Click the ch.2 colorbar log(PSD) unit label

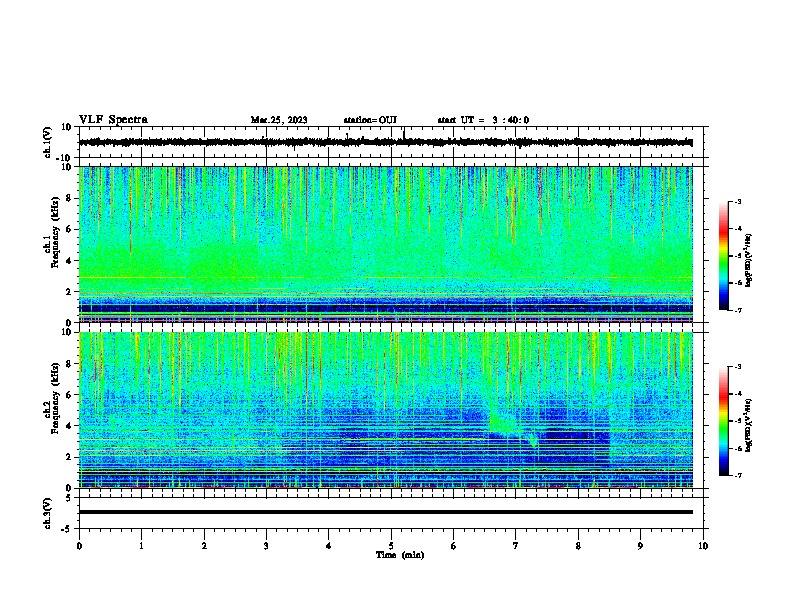click(749, 426)
